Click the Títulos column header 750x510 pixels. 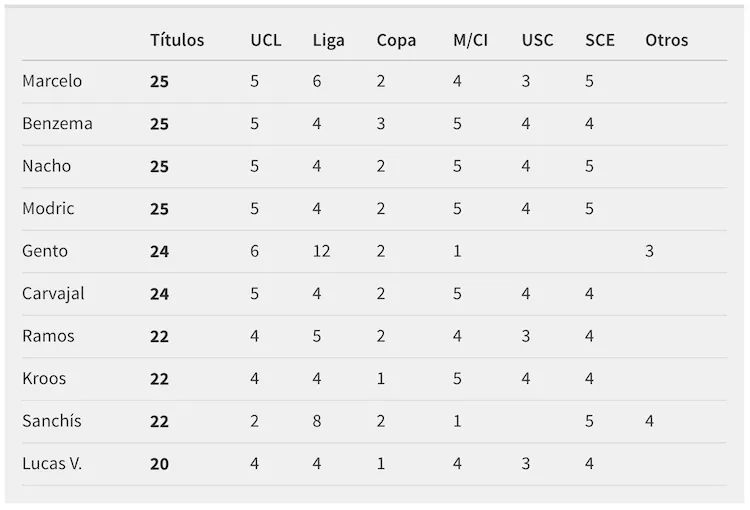pyautogui.click(x=177, y=40)
